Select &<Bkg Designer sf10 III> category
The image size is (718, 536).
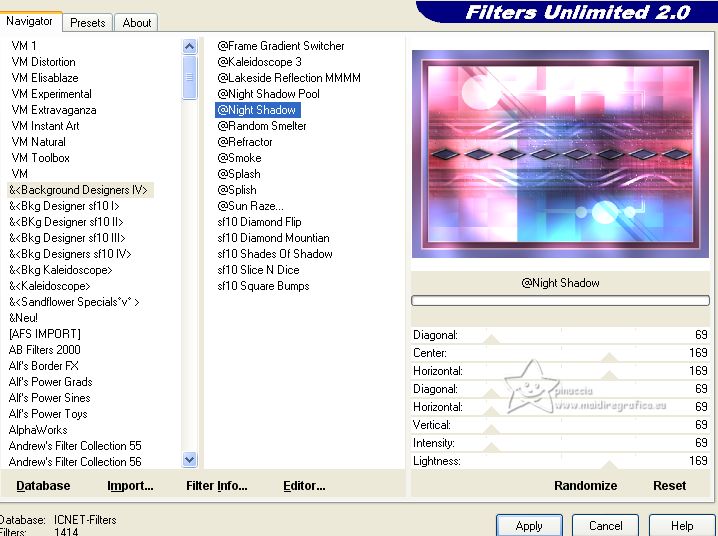tap(67, 238)
